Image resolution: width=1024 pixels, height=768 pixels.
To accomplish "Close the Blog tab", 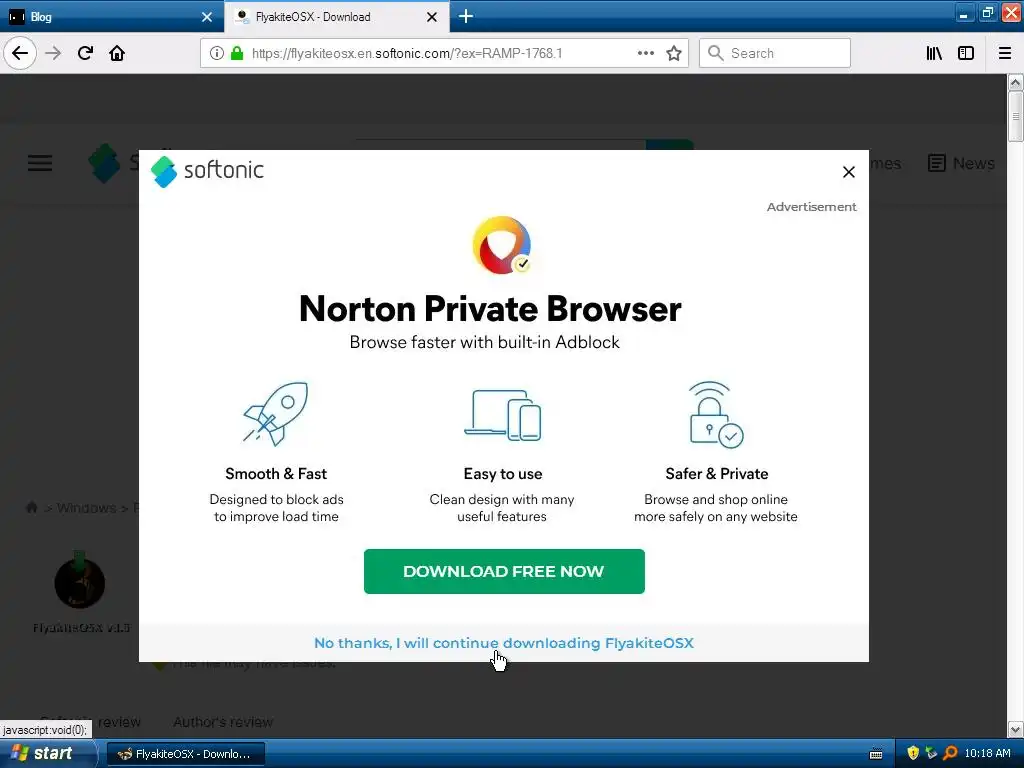I will coord(206,17).
